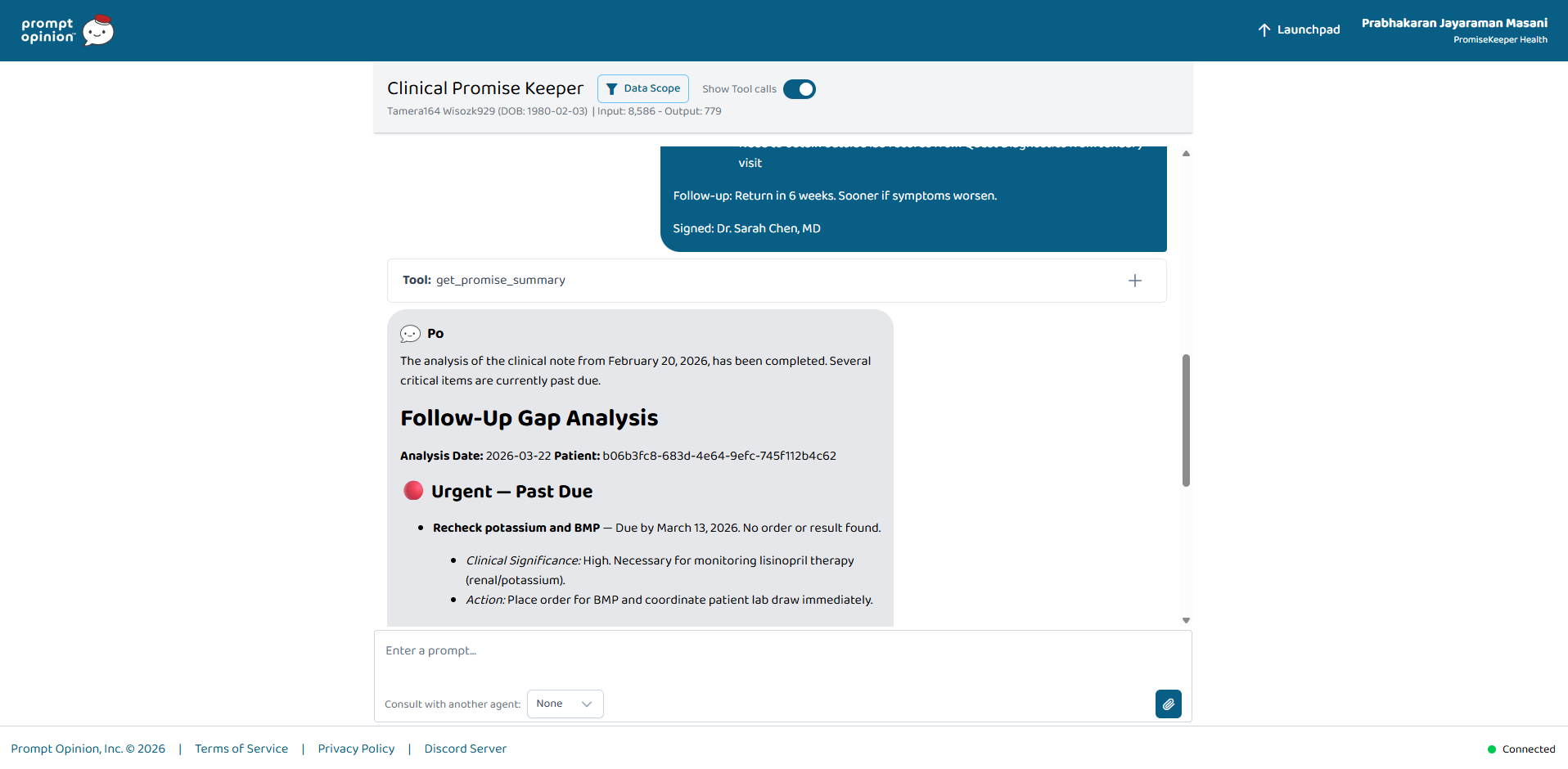The image size is (1568, 769).
Task: Expand the get_promise_summary tool row
Action: coord(777,281)
